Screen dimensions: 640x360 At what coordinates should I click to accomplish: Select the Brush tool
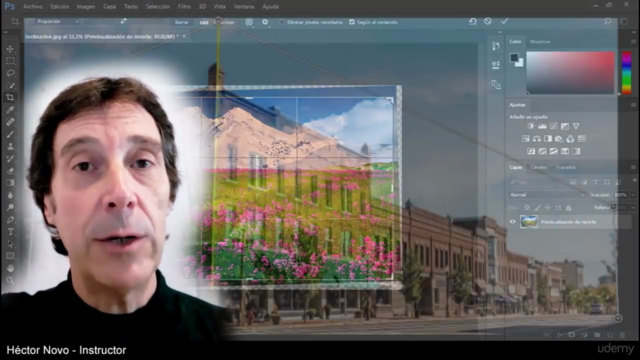10,134
